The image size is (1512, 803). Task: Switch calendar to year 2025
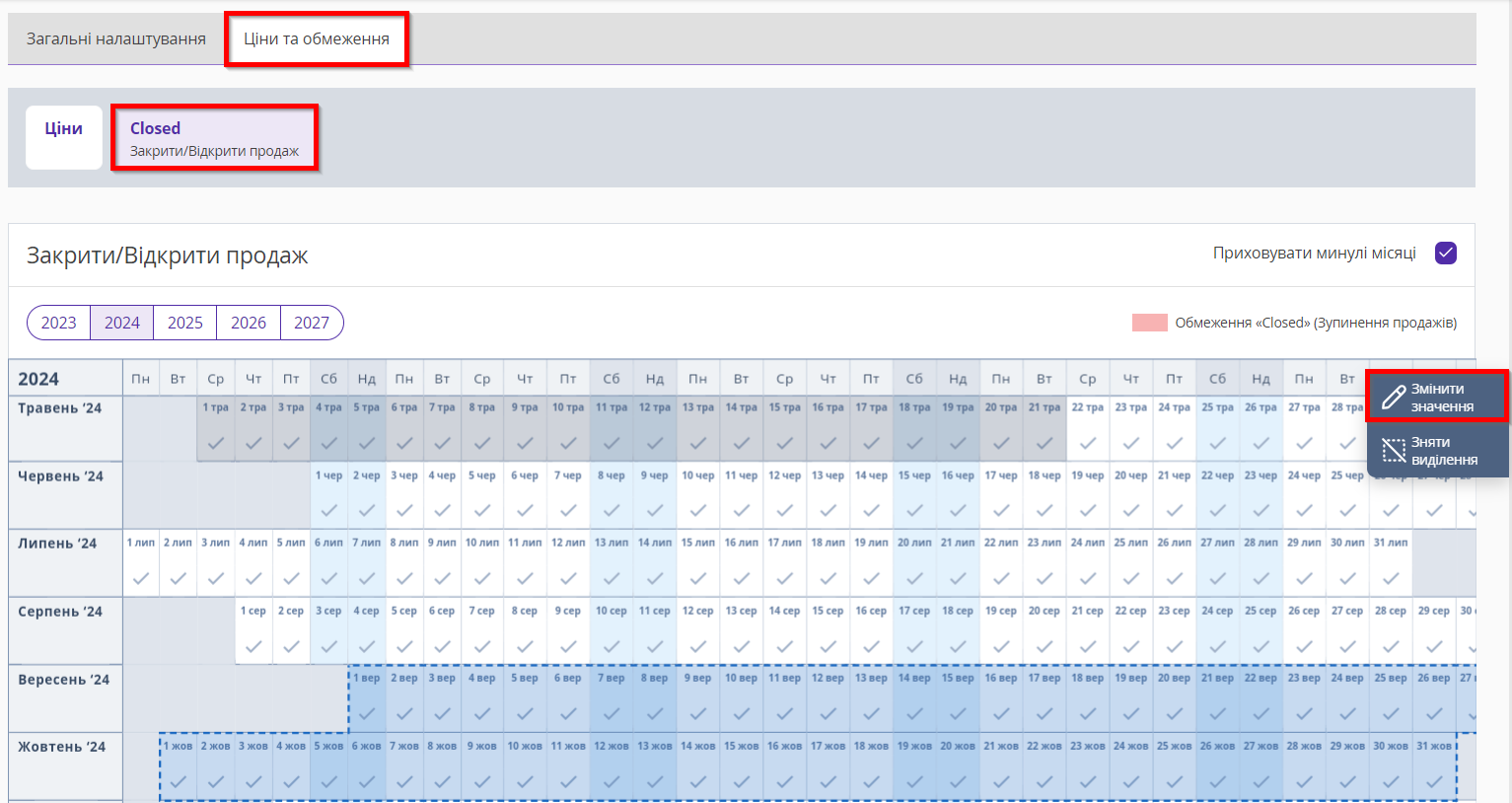tap(185, 323)
